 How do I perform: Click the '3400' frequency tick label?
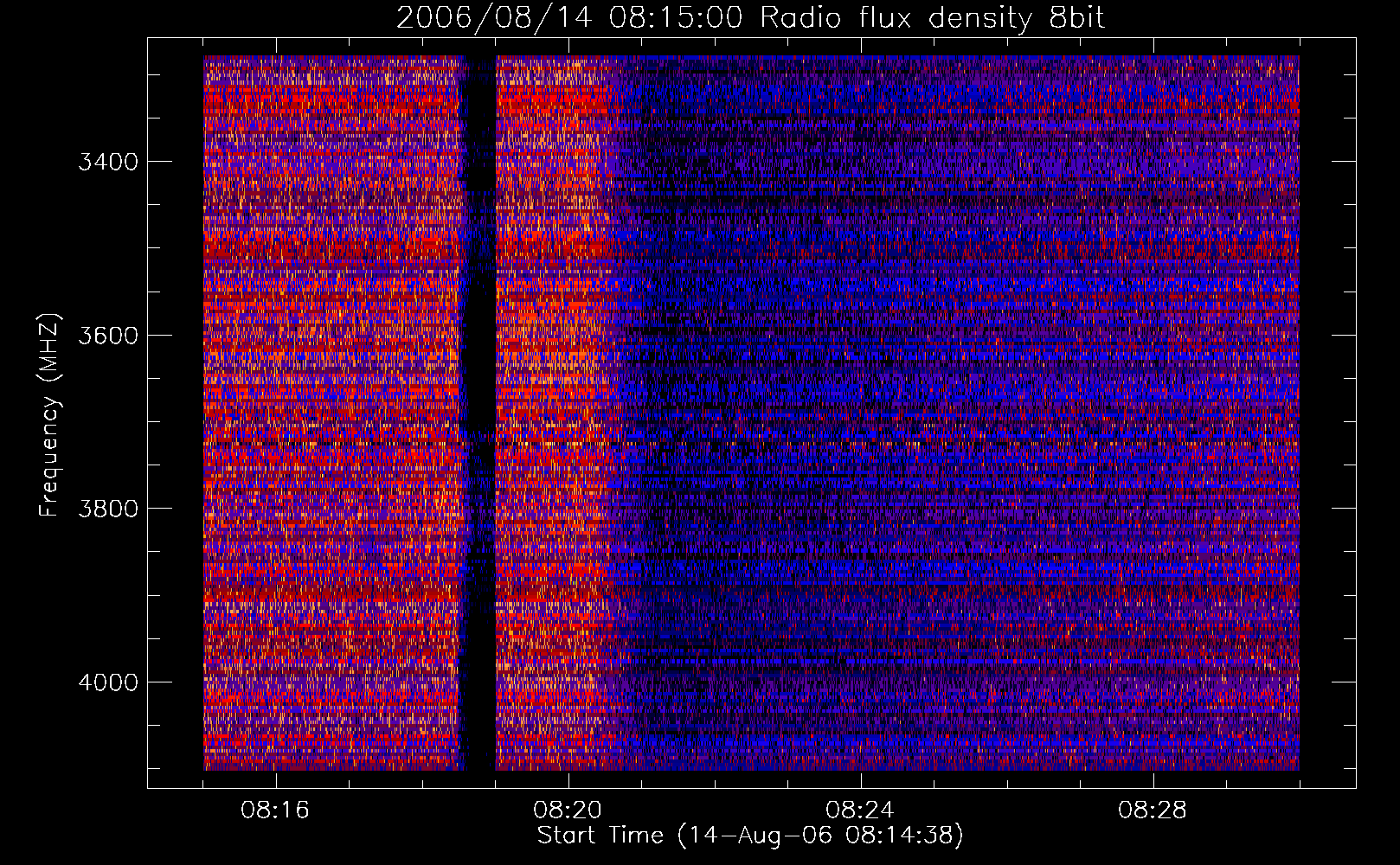point(108,162)
